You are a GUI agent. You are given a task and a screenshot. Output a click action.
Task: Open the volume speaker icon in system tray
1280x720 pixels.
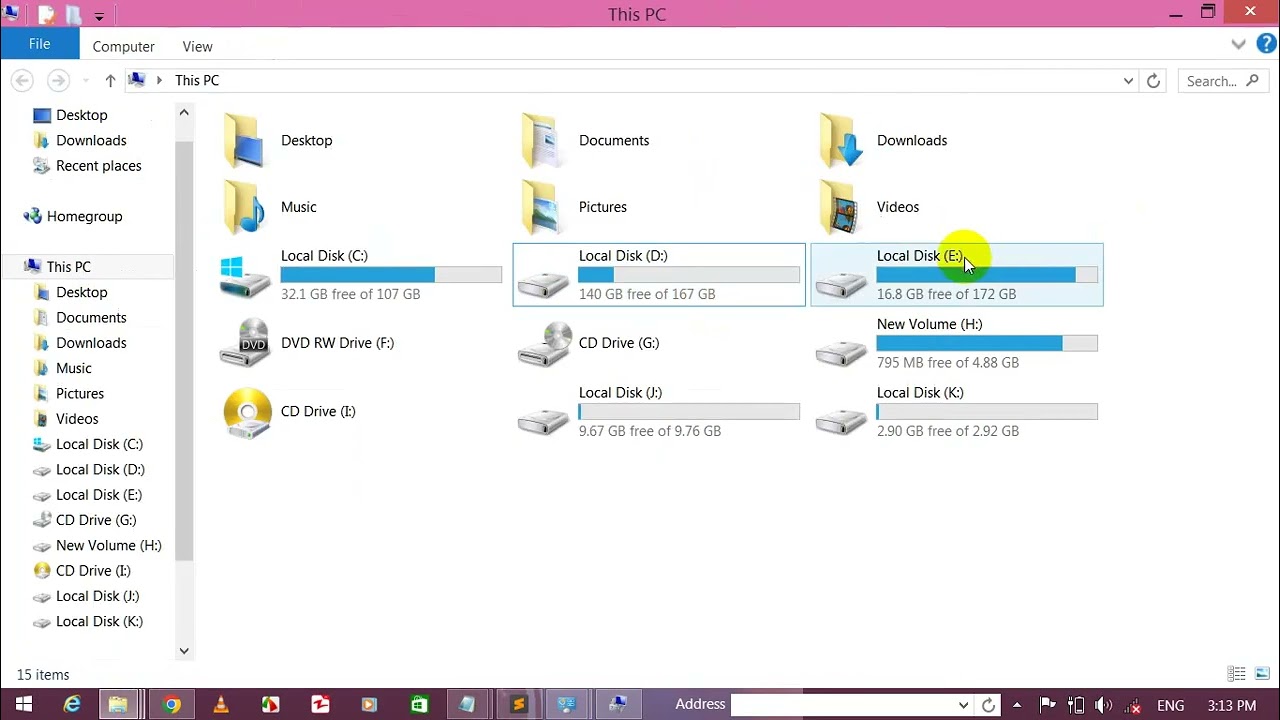click(1103, 705)
